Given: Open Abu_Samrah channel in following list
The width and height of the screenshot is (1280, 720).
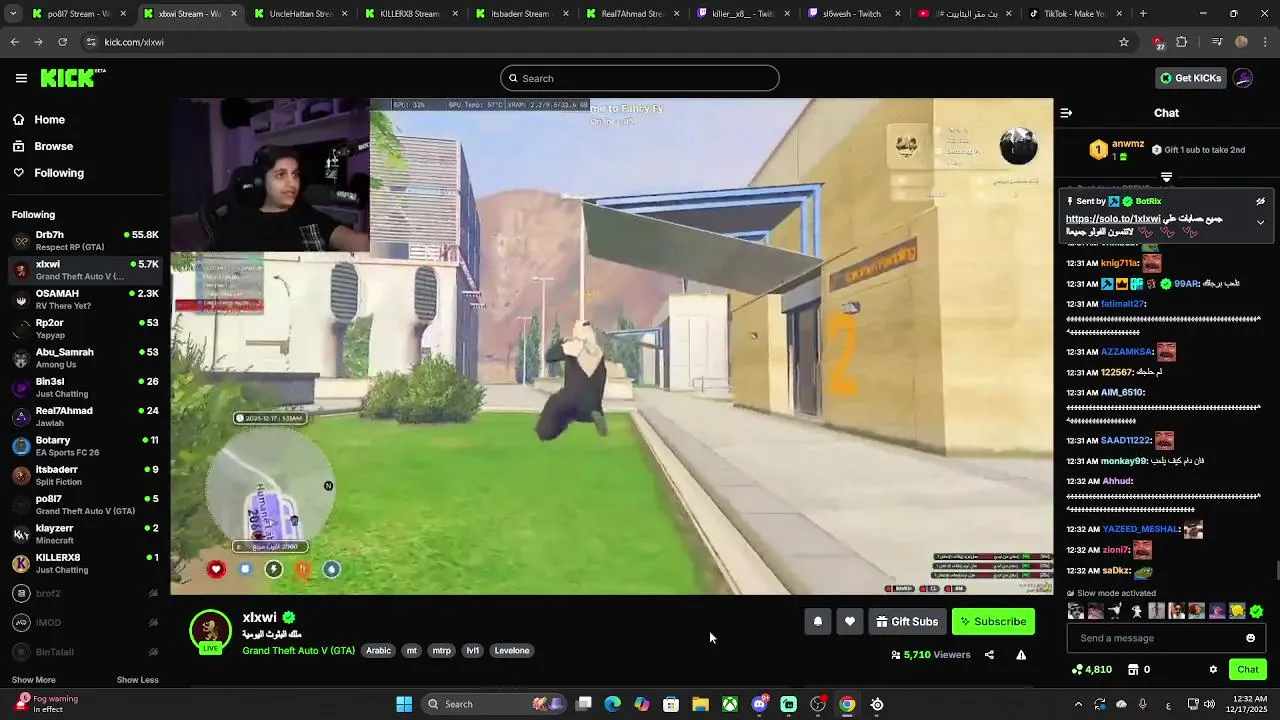Looking at the screenshot, I should [85, 358].
